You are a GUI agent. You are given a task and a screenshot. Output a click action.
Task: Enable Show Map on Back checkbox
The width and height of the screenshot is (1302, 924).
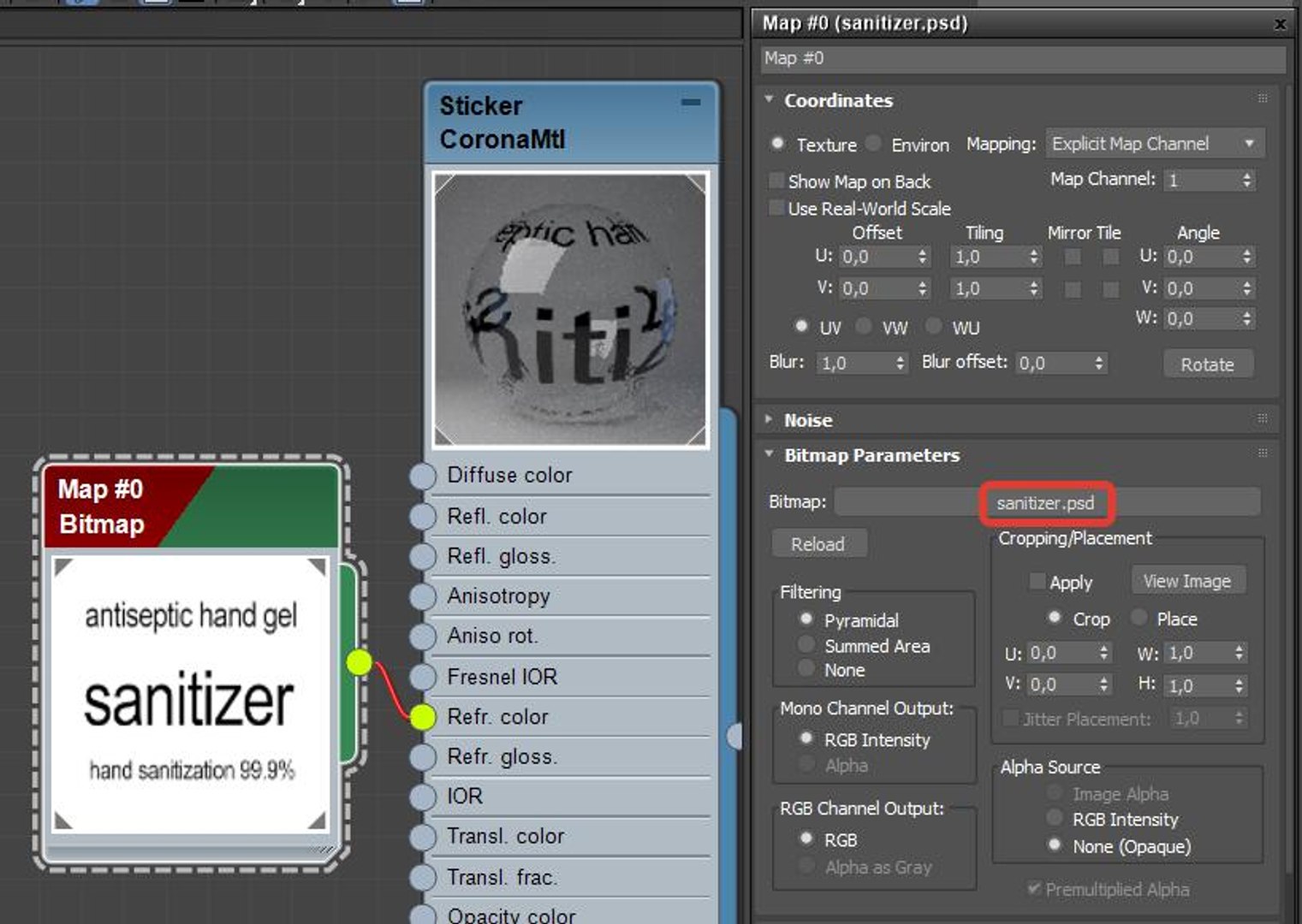(776, 181)
